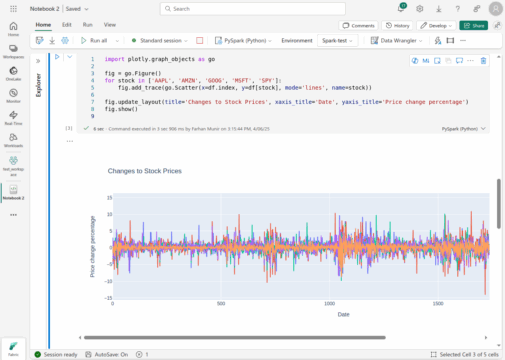The height and width of the screenshot is (360, 505).
Task: Click the app launcher grid icon
Action: click(13, 9)
